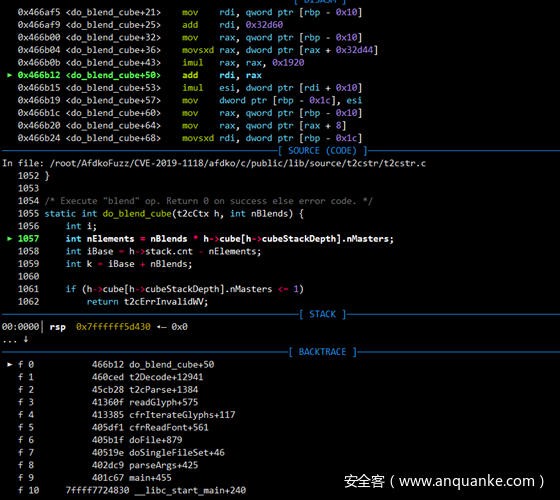Click the www.anquanke.com watermark link
This screenshot has height=500, width=560.
(466, 481)
